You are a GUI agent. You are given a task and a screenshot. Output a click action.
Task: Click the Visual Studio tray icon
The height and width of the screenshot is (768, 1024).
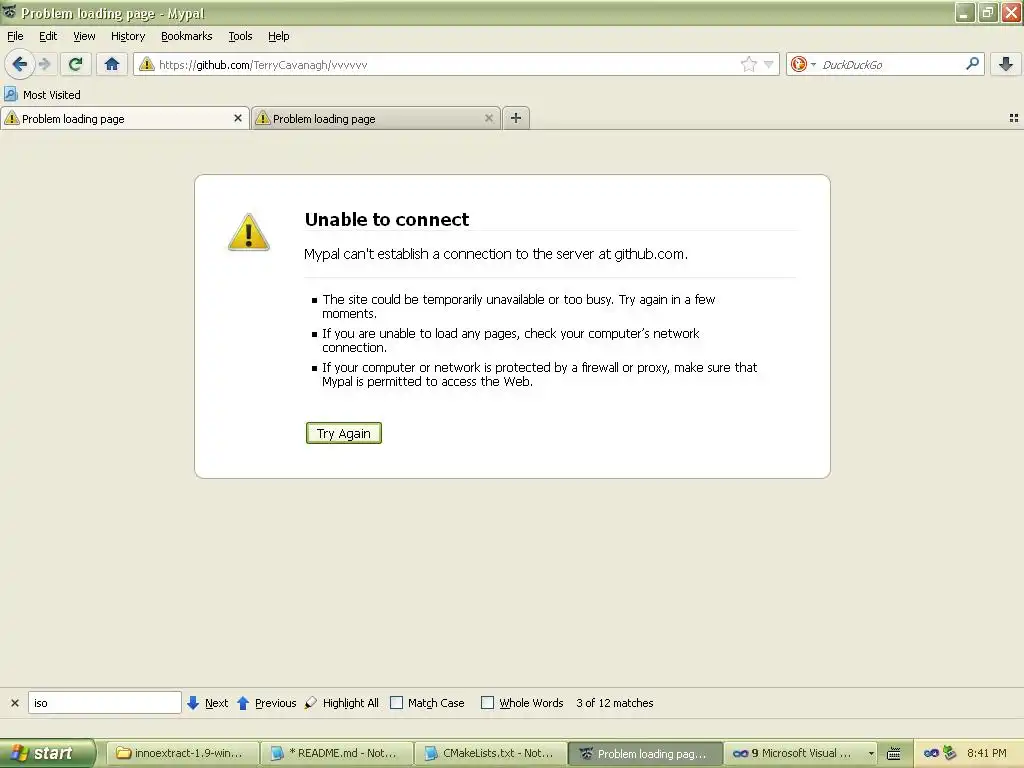coord(931,753)
